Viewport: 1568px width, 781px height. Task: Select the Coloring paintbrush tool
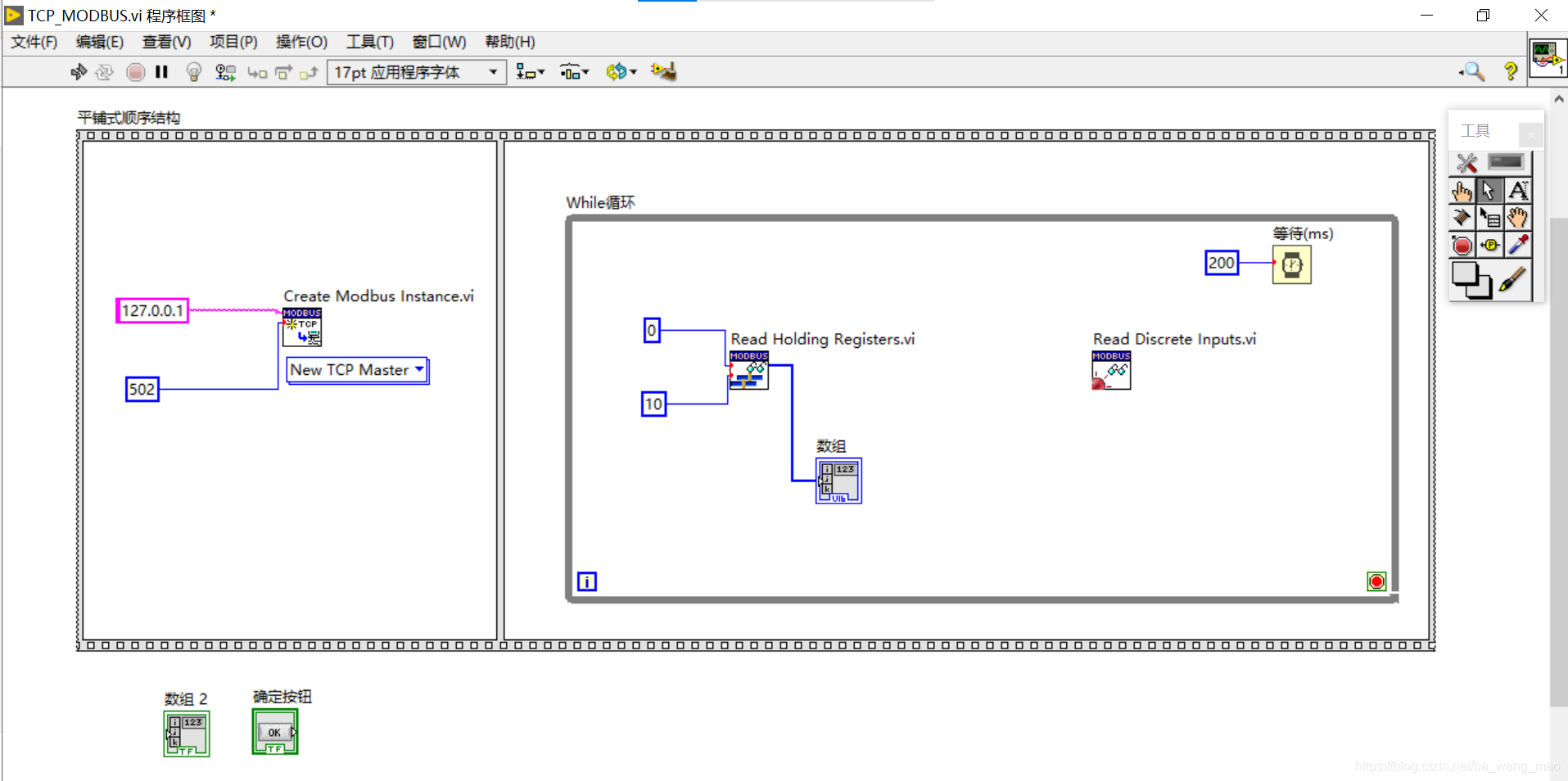point(1513,280)
